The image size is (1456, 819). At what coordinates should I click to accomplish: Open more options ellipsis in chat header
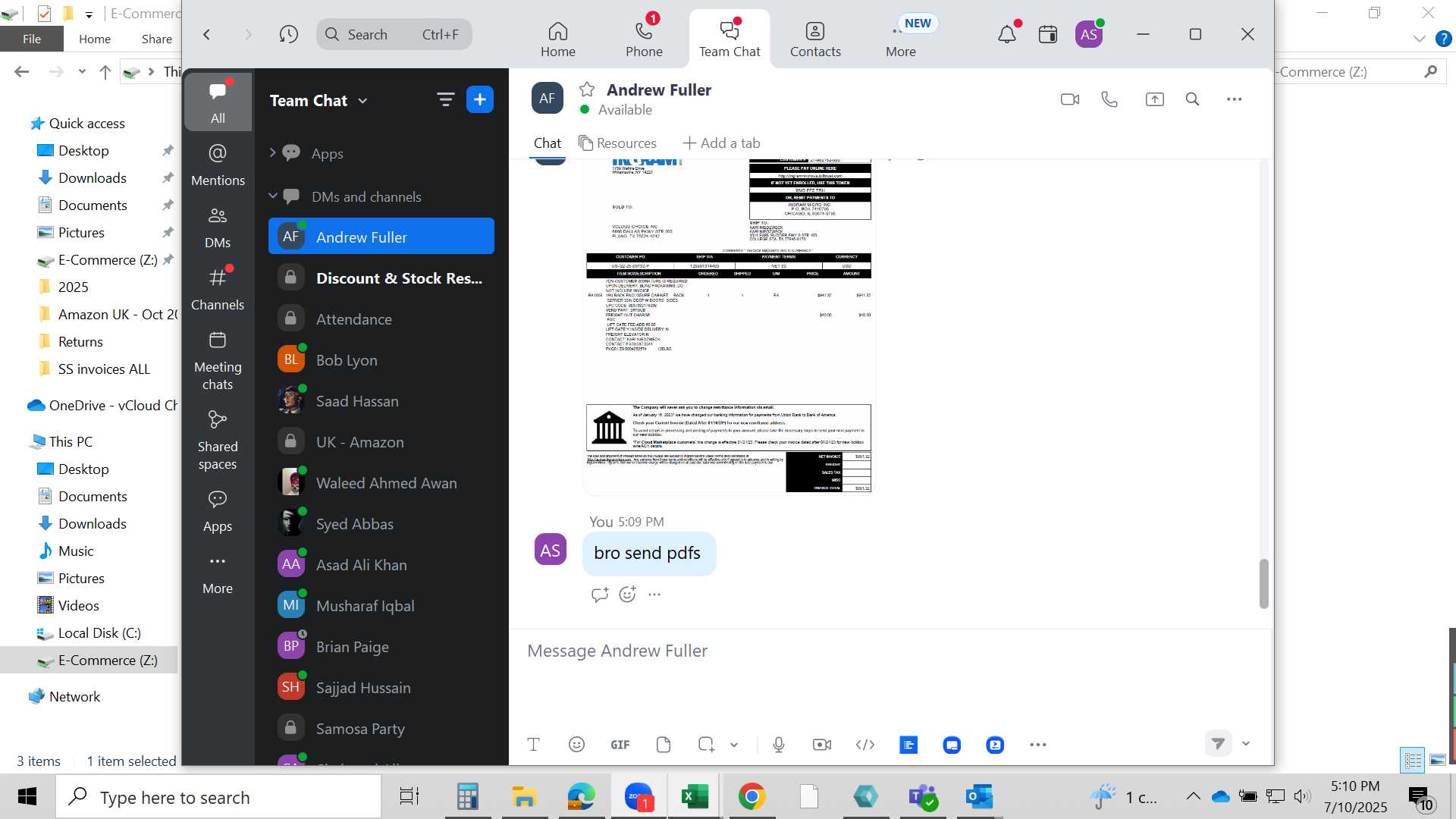point(1235,99)
